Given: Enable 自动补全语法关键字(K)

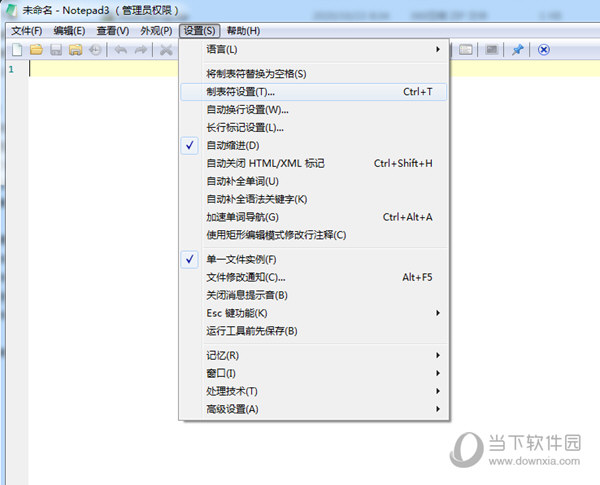Looking at the screenshot, I should pos(314,199).
